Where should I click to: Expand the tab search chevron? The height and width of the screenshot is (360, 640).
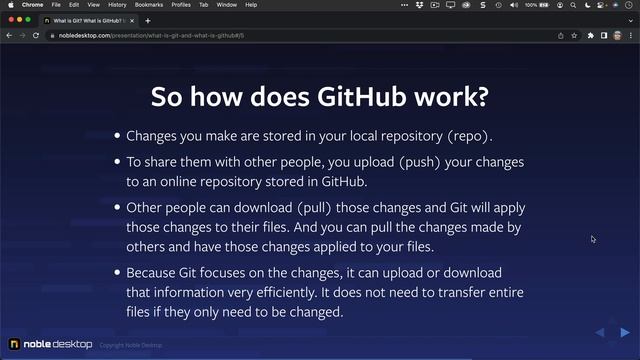[631, 21]
